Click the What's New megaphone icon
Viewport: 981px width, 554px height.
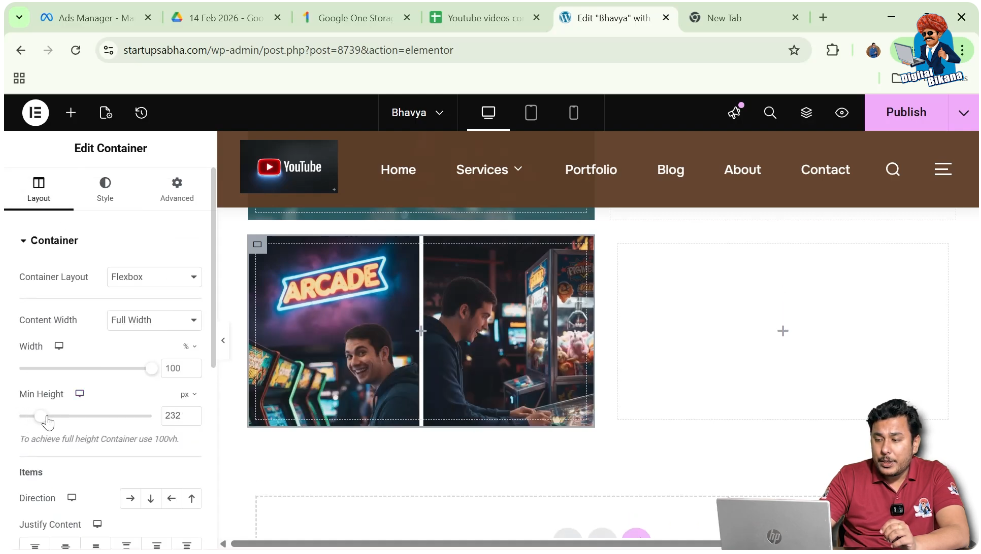coord(734,113)
